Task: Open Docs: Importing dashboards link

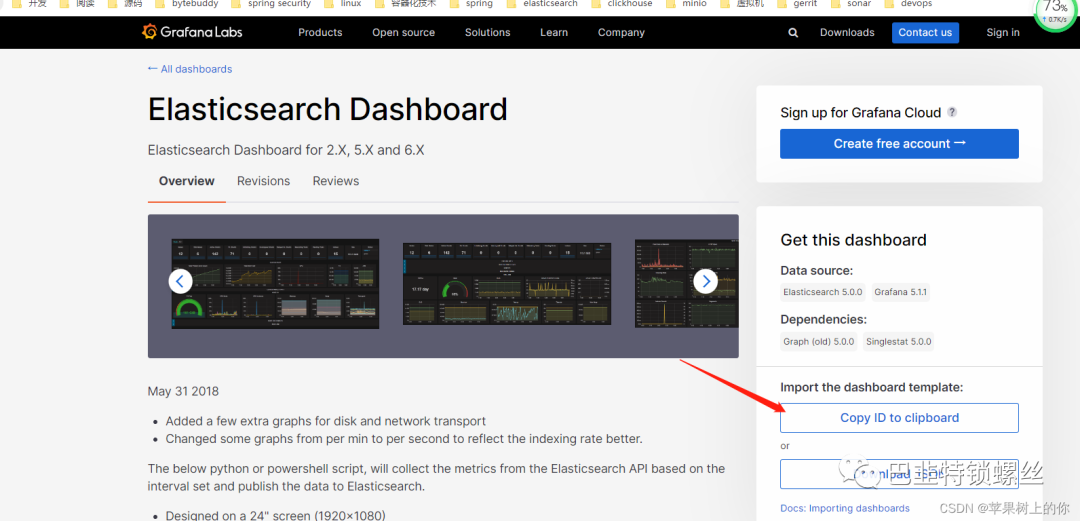Action: pyautogui.click(x=845, y=509)
